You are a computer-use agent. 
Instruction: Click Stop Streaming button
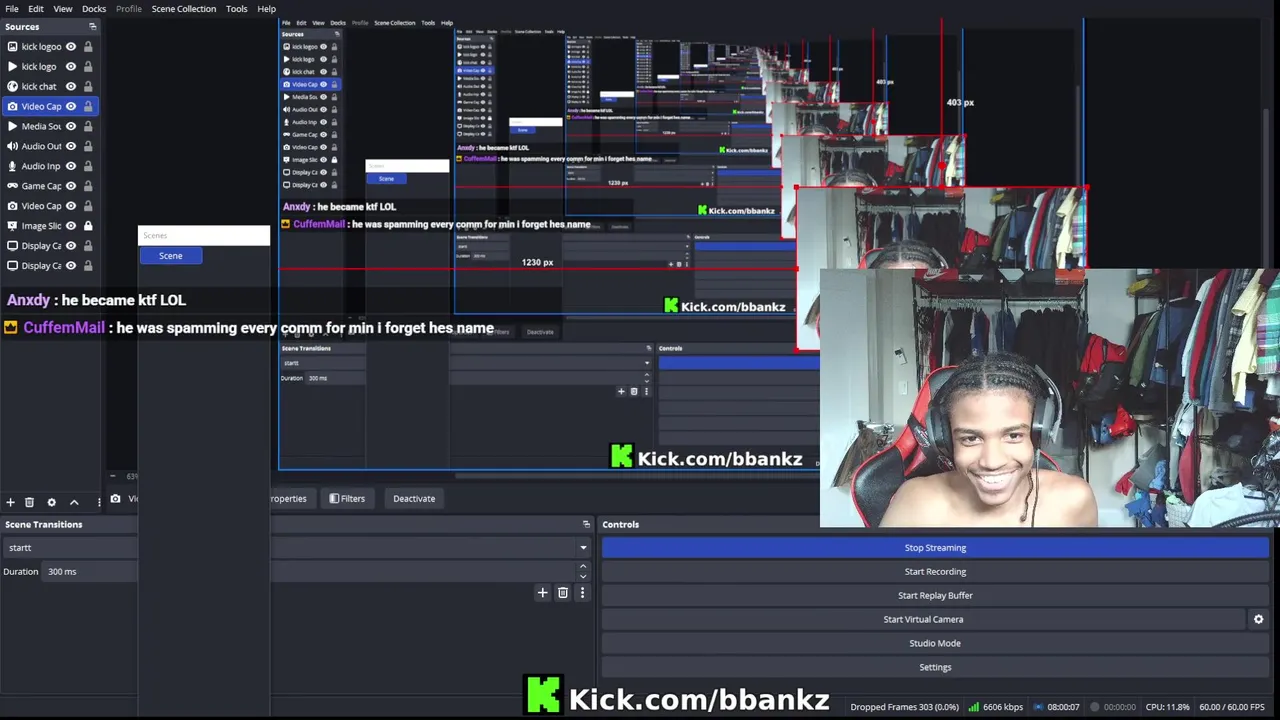(935, 548)
